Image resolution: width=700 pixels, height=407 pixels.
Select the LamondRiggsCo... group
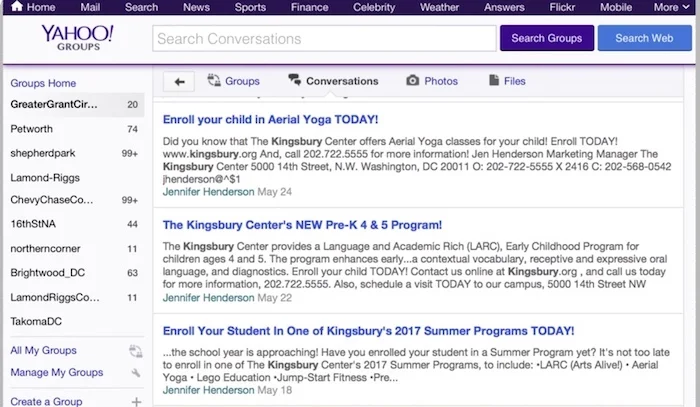coord(55,297)
